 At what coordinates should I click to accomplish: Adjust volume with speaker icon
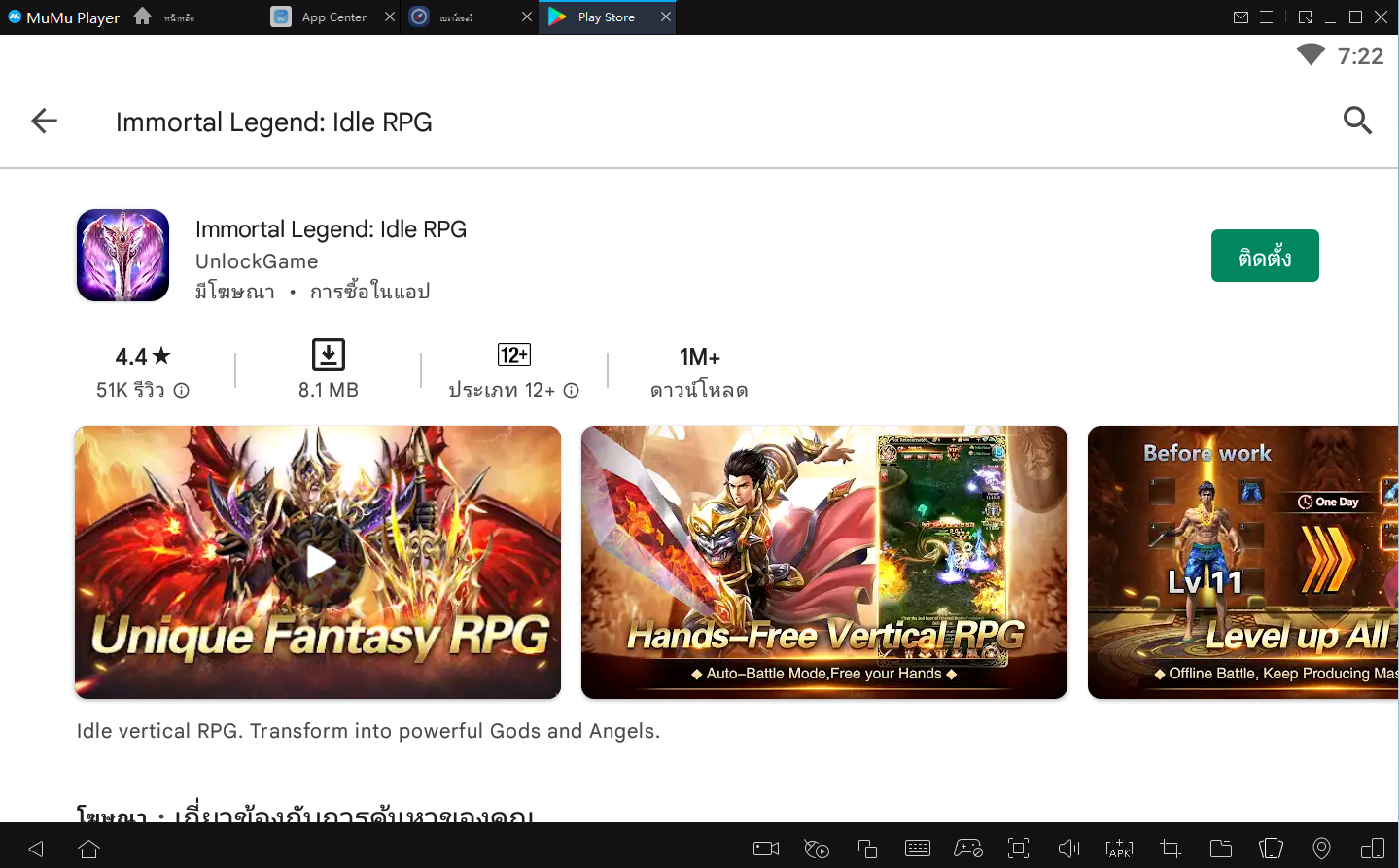[1069, 849]
